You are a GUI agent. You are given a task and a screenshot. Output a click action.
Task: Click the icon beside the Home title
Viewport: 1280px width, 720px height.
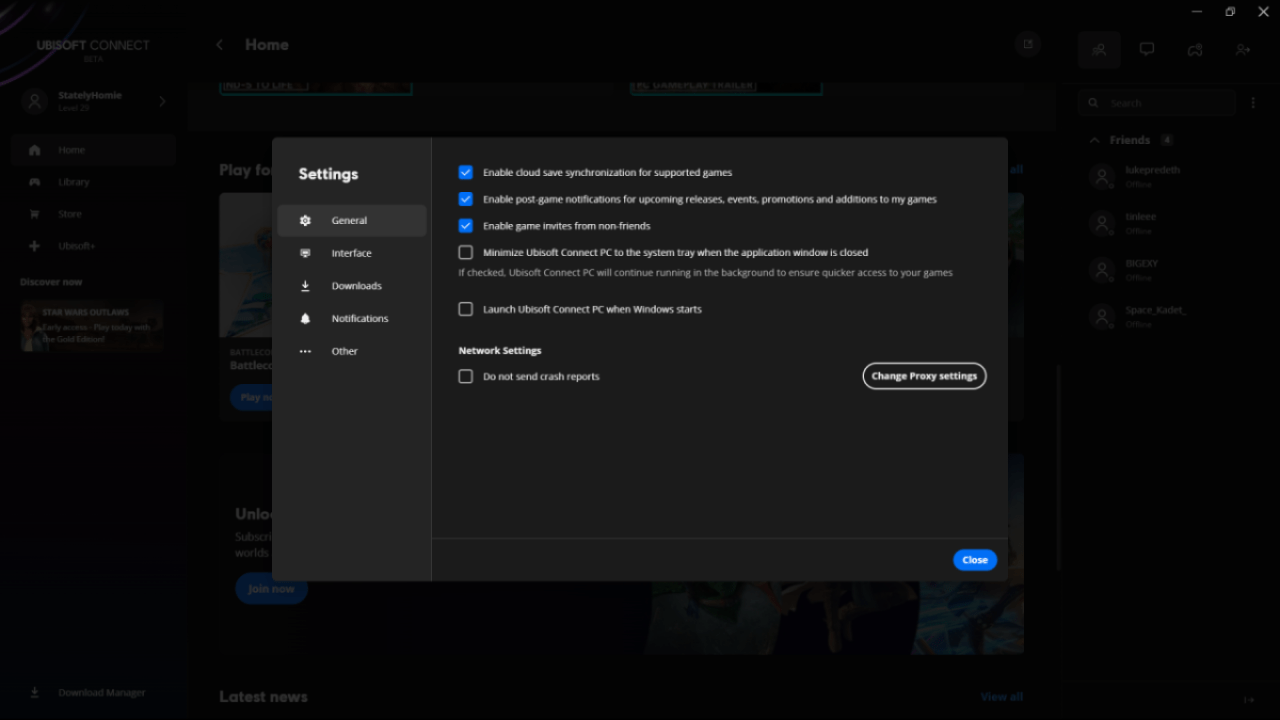point(1027,44)
